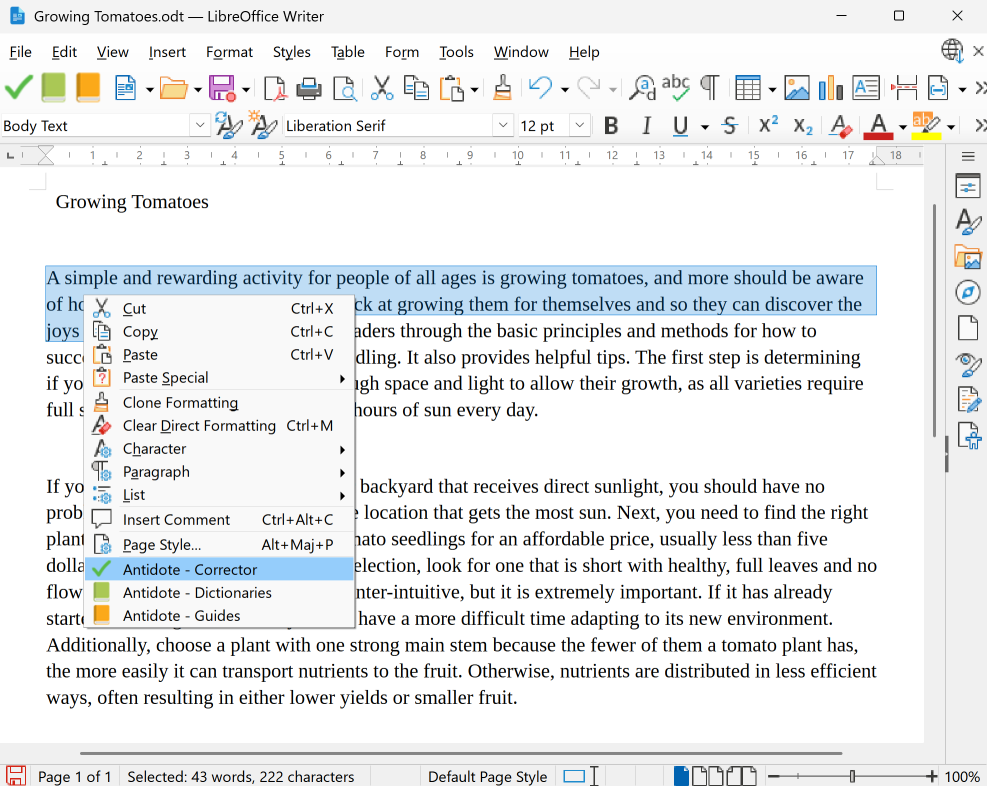Toggle Bold formatting

pos(611,126)
